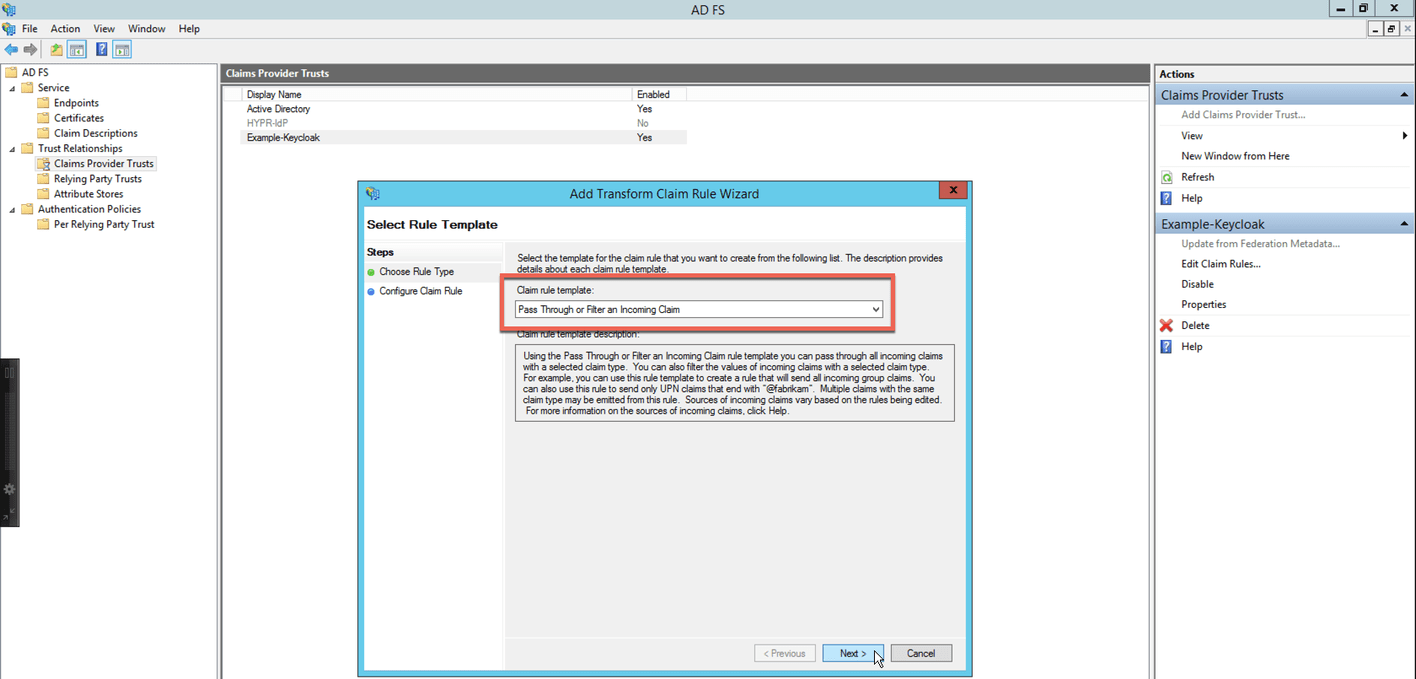Select Certificates in the console tree
1416x679 pixels.
[79, 118]
